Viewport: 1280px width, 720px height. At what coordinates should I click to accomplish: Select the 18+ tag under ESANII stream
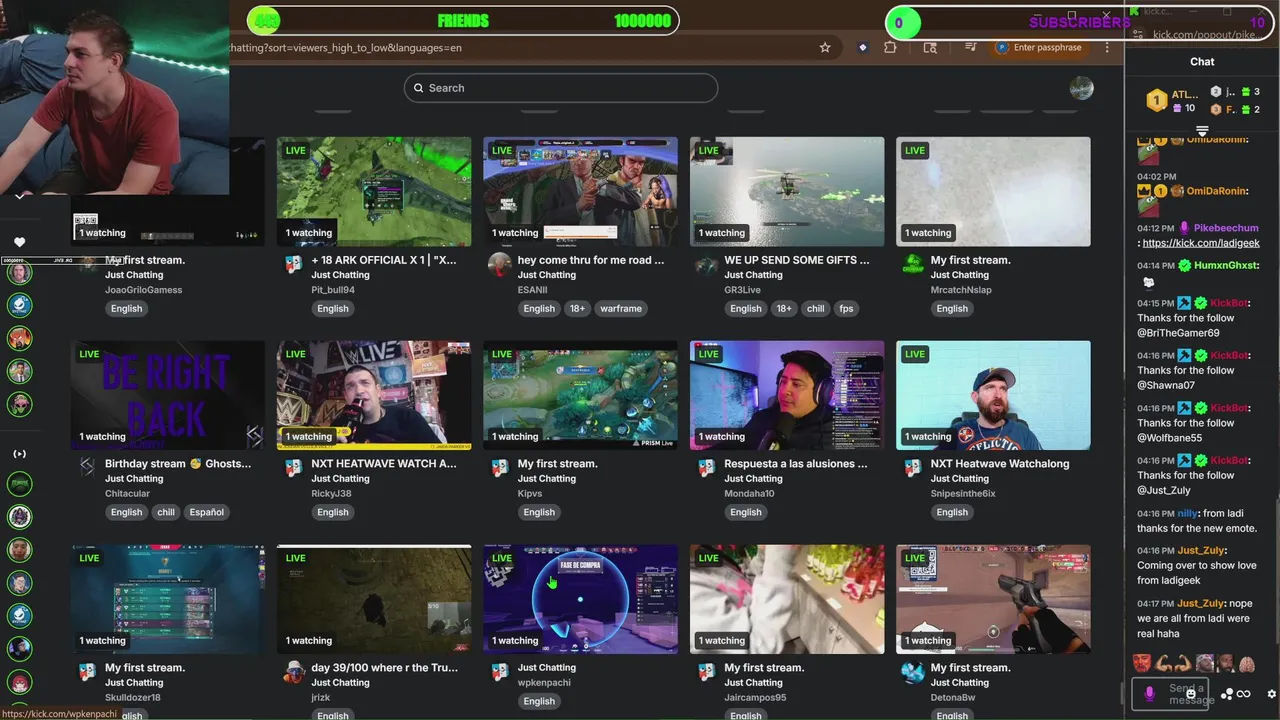pos(577,309)
